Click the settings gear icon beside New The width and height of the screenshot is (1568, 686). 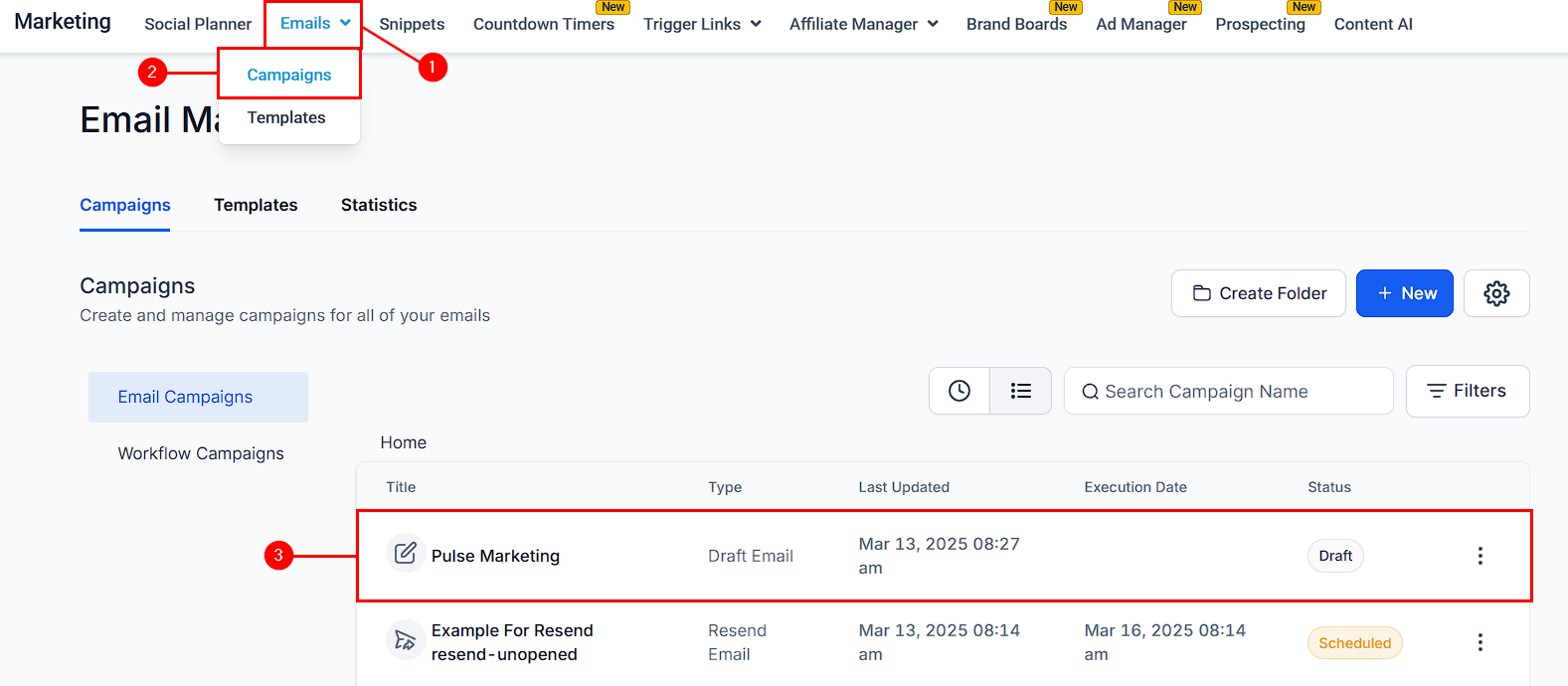pyautogui.click(x=1496, y=293)
